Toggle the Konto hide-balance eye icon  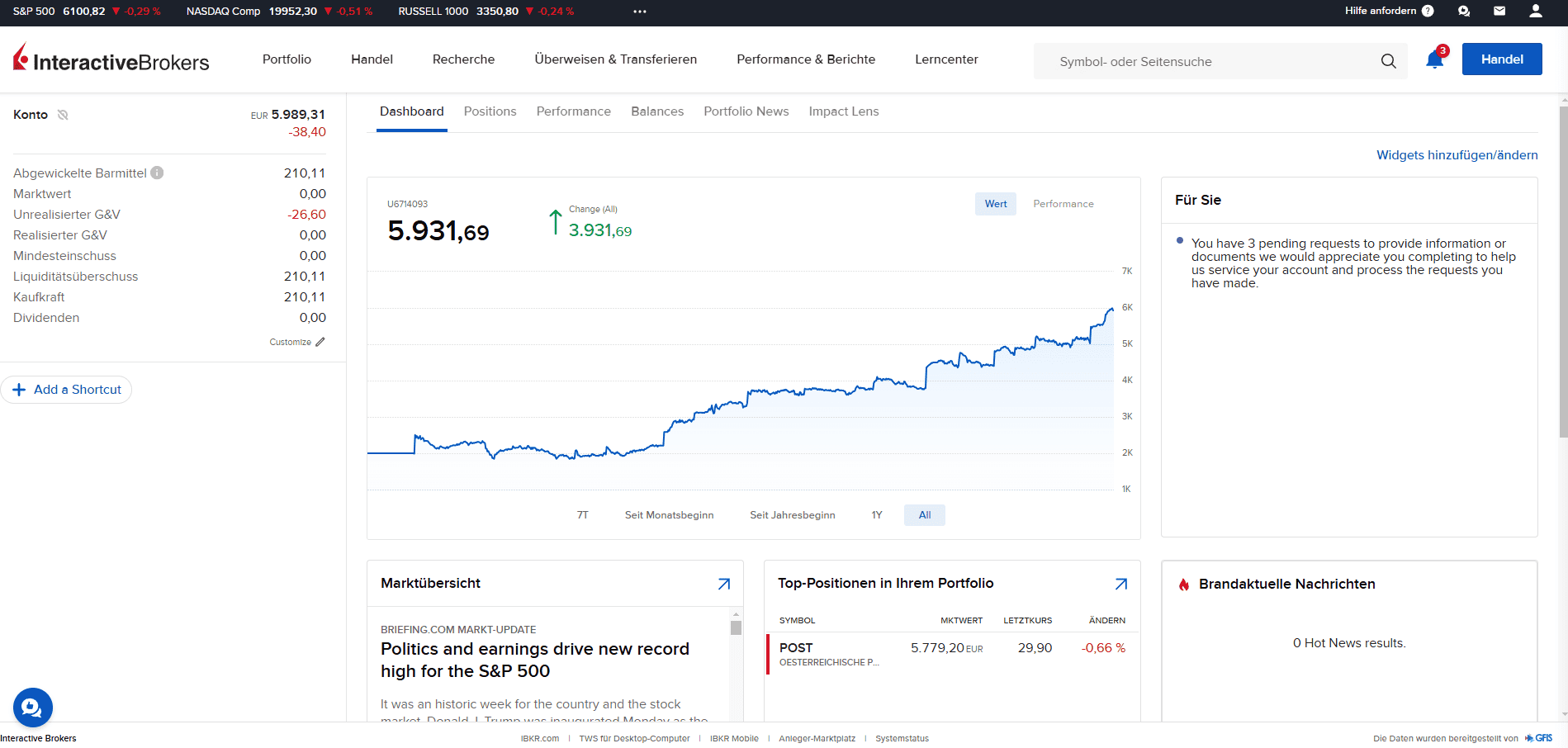pyautogui.click(x=63, y=115)
